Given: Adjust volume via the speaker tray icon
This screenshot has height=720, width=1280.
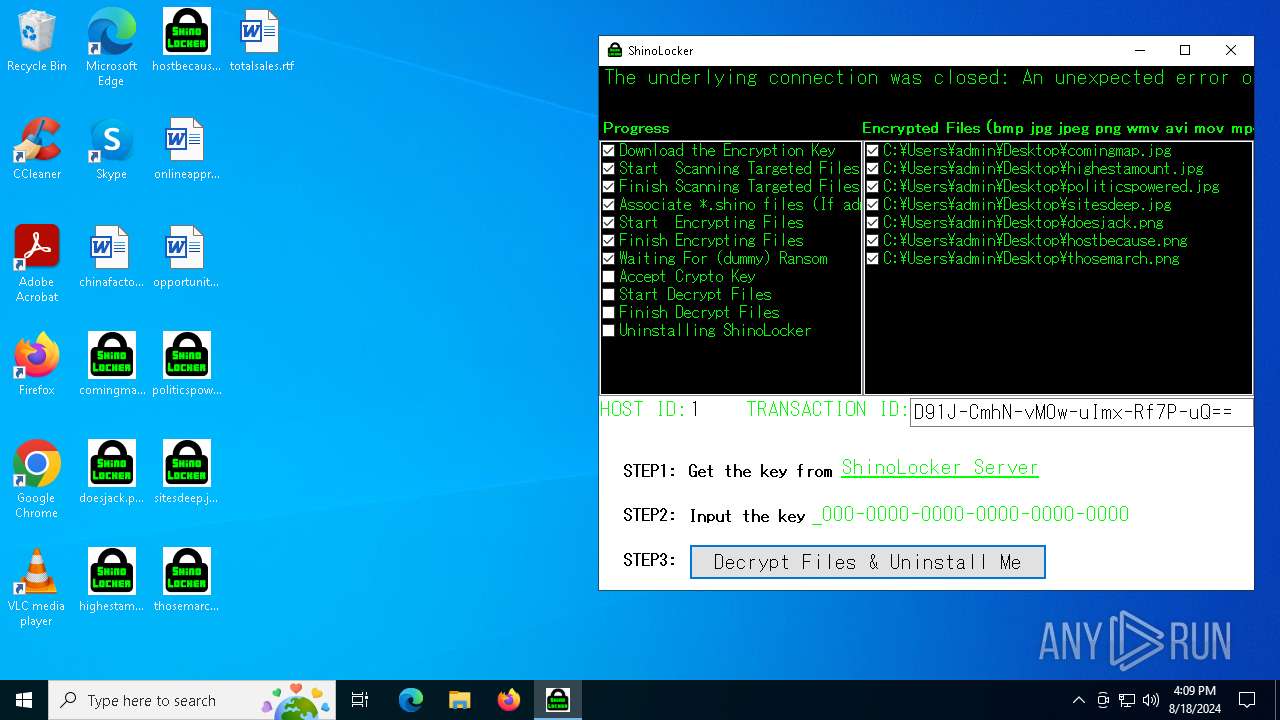Looking at the screenshot, I should pos(1151,700).
